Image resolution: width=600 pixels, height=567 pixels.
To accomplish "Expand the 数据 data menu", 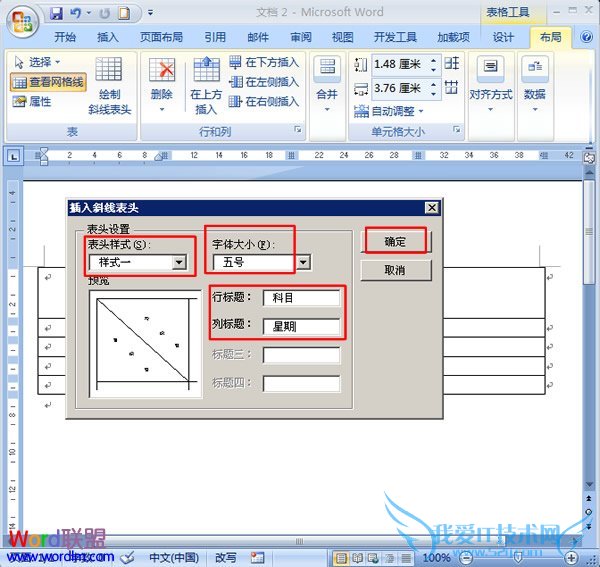I will click(x=535, y=84).
